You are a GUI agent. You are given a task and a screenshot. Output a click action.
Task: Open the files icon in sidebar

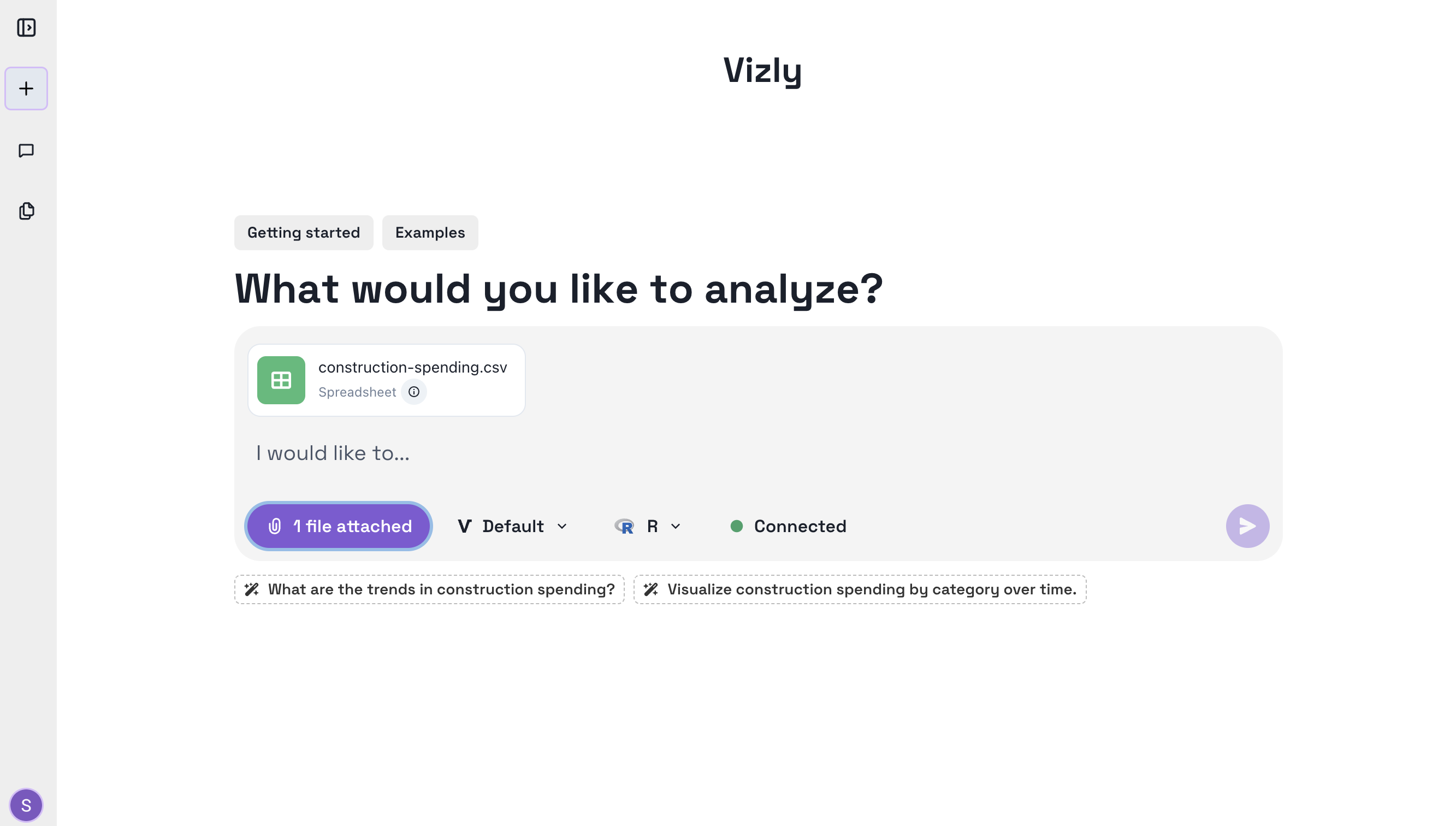[26, 211]
